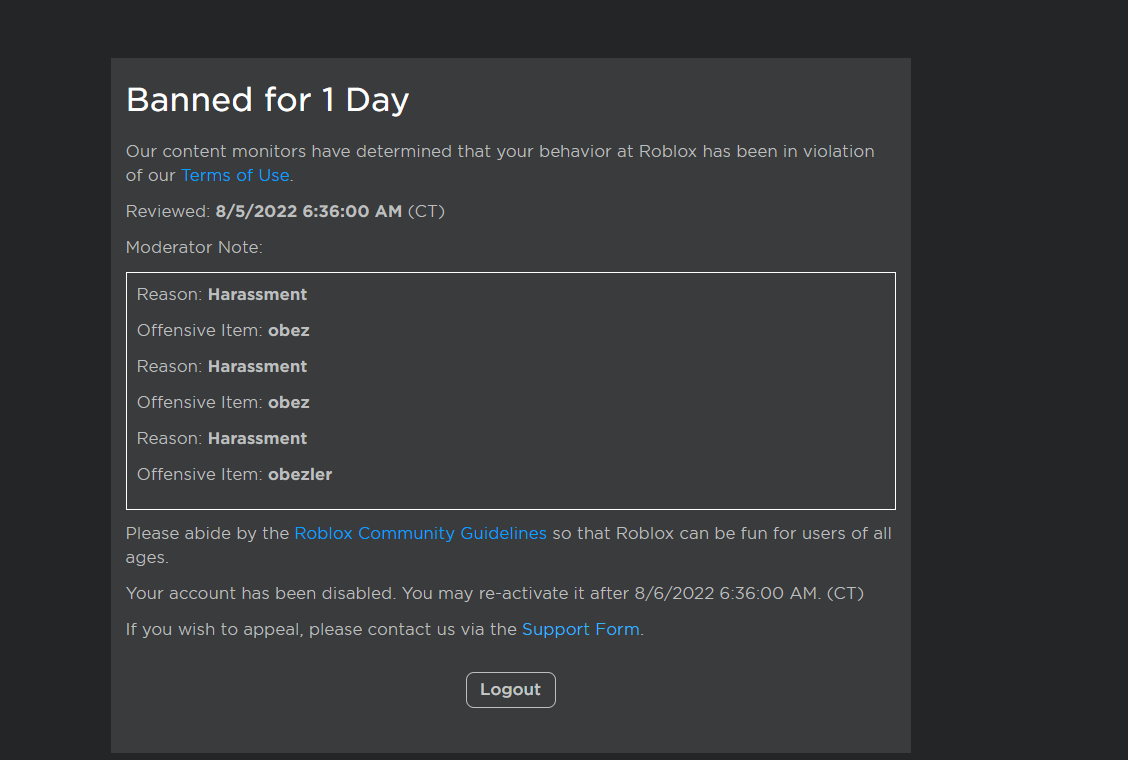This screenshot has height=760, width=1128.
Task: Select the second "Reason: Harassment" line
Action: 222,366
